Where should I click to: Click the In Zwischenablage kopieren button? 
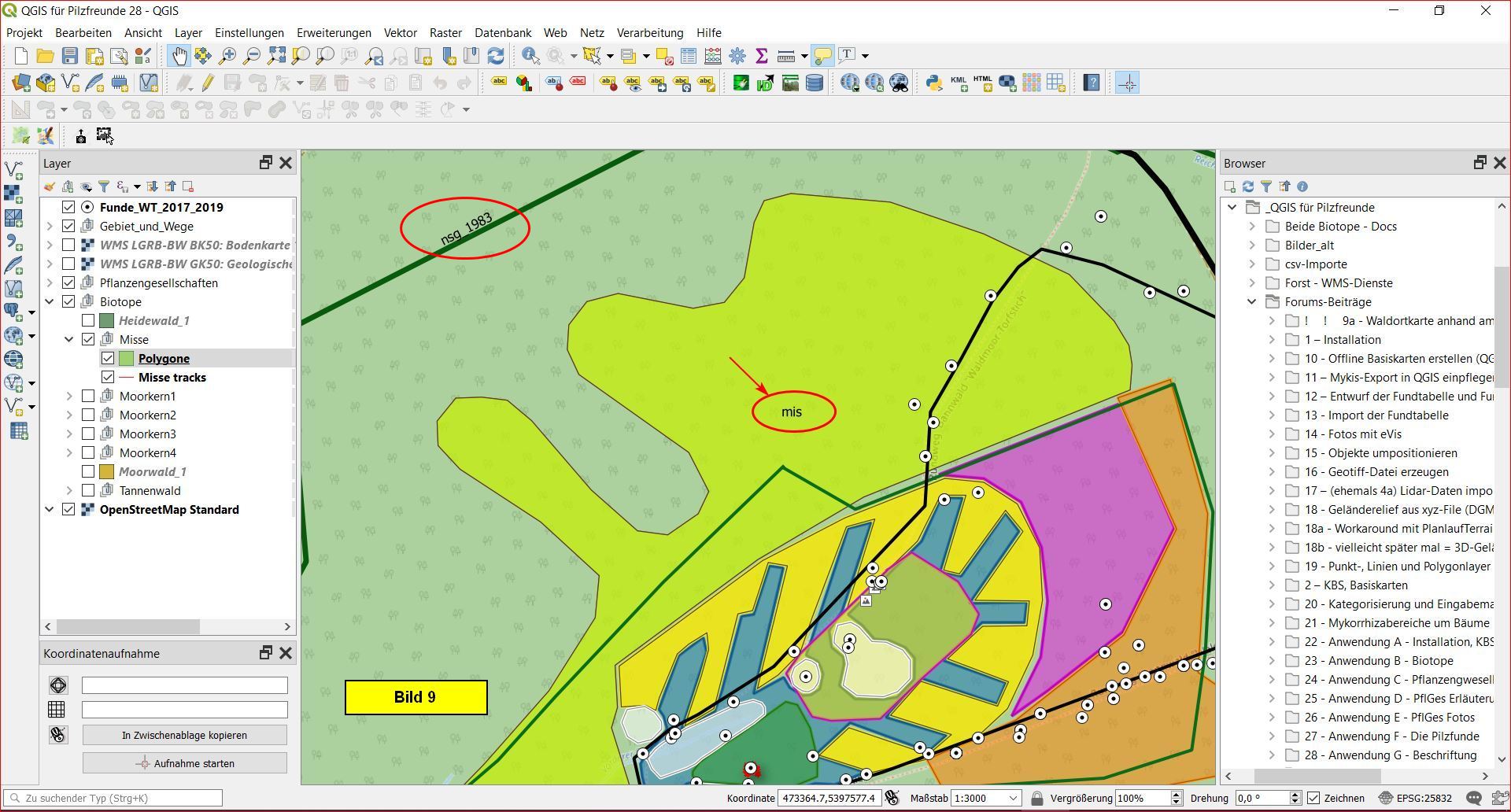[x=184, y=735]
